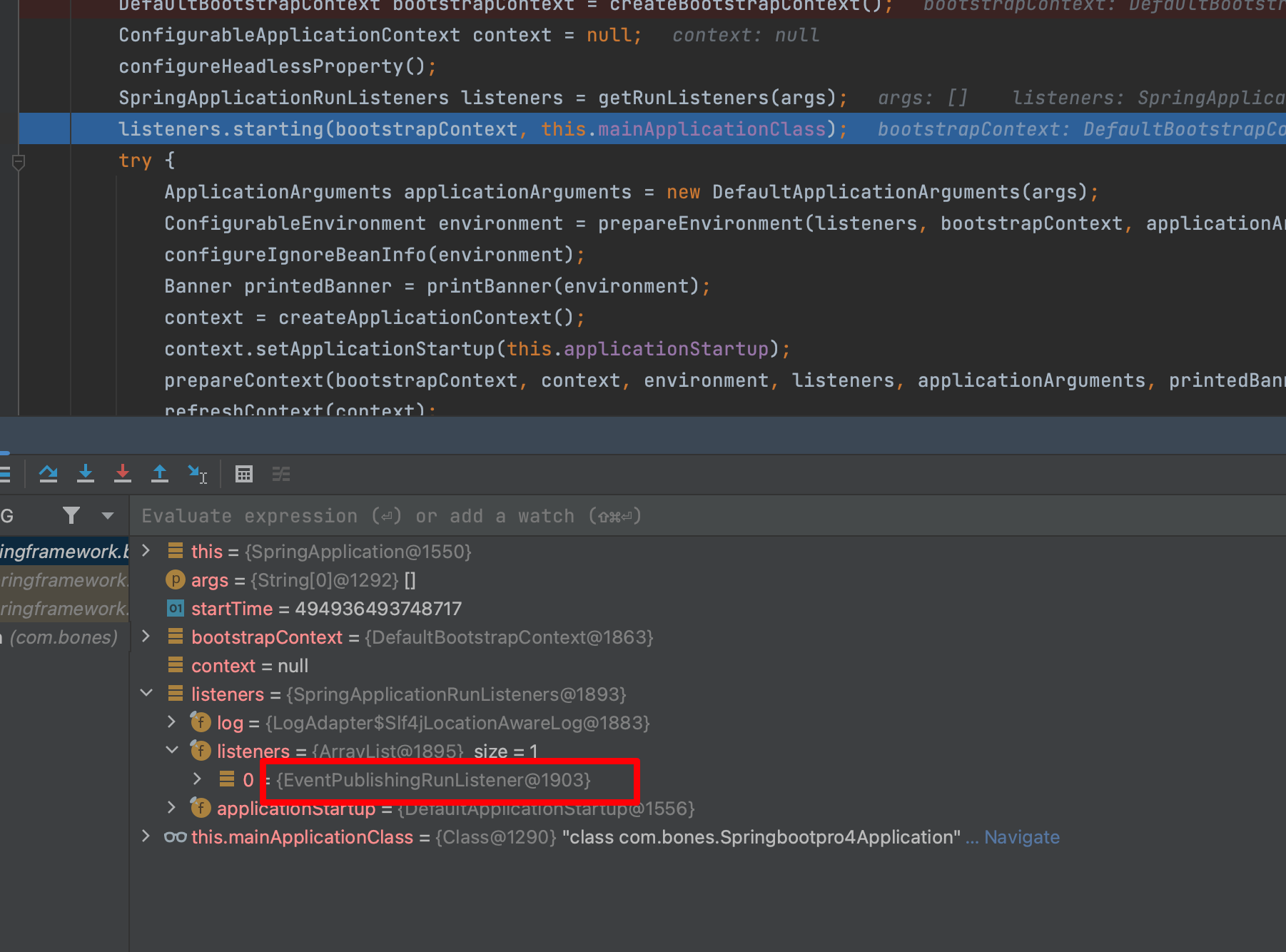The image size is (1286, 952).
Task: Click the Navigate link for mainApplicationClass
Action: click(1022, 837)
